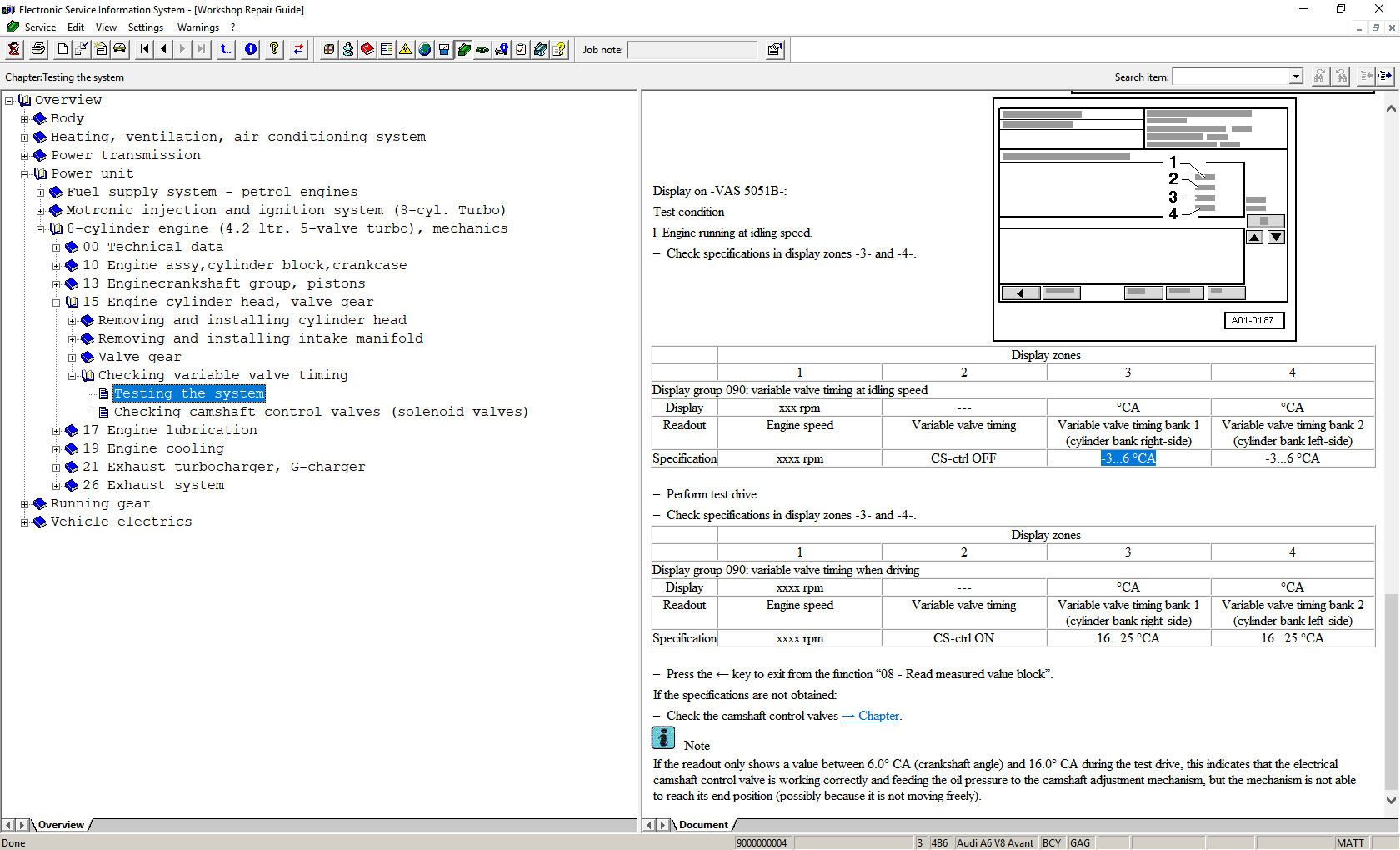The height and width of the screenshot is (850, 1400).
Task: Open the Settings menu
Action: [x=145, y=27]
